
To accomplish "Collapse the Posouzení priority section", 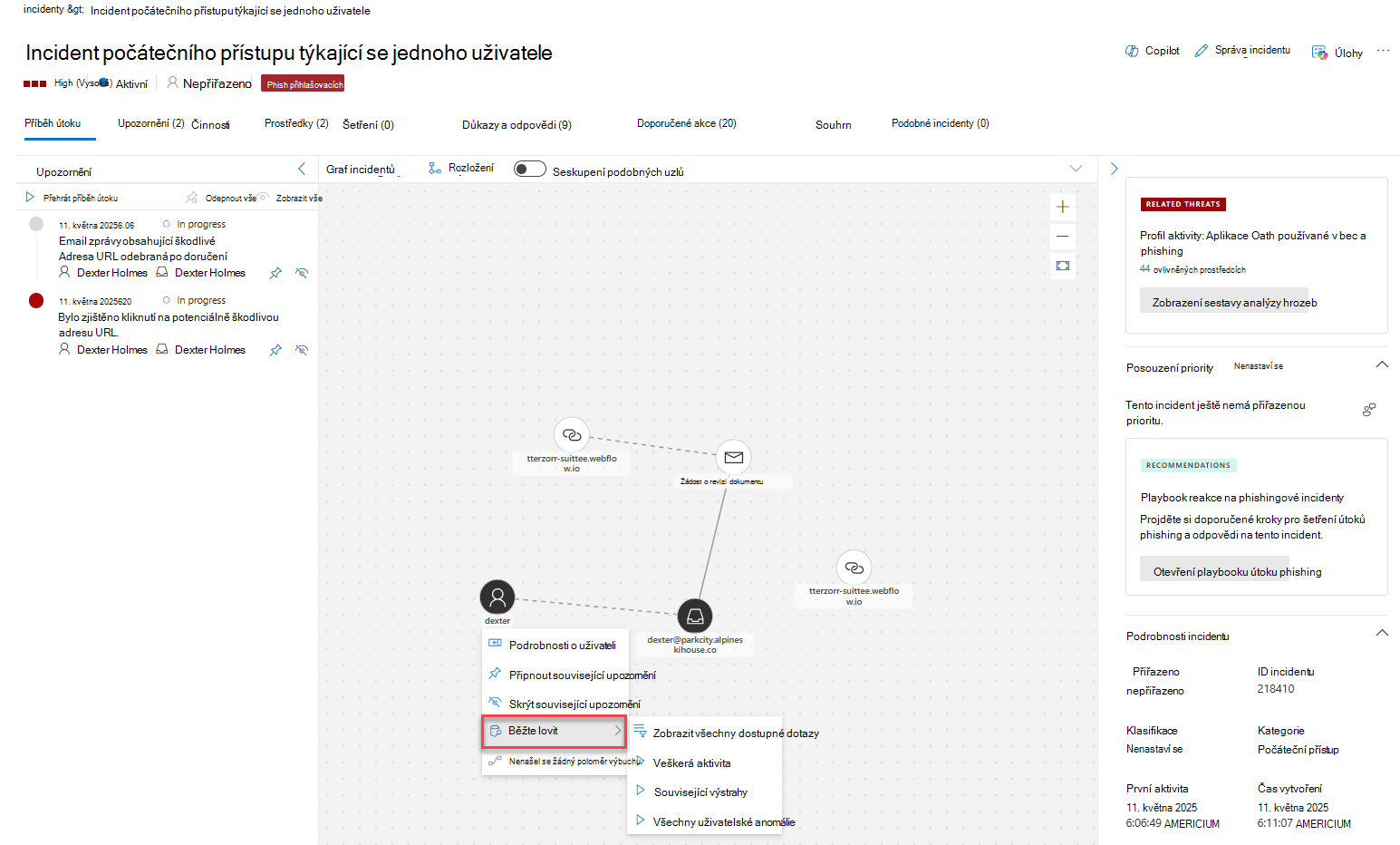I will click(x=1382, y=364).
